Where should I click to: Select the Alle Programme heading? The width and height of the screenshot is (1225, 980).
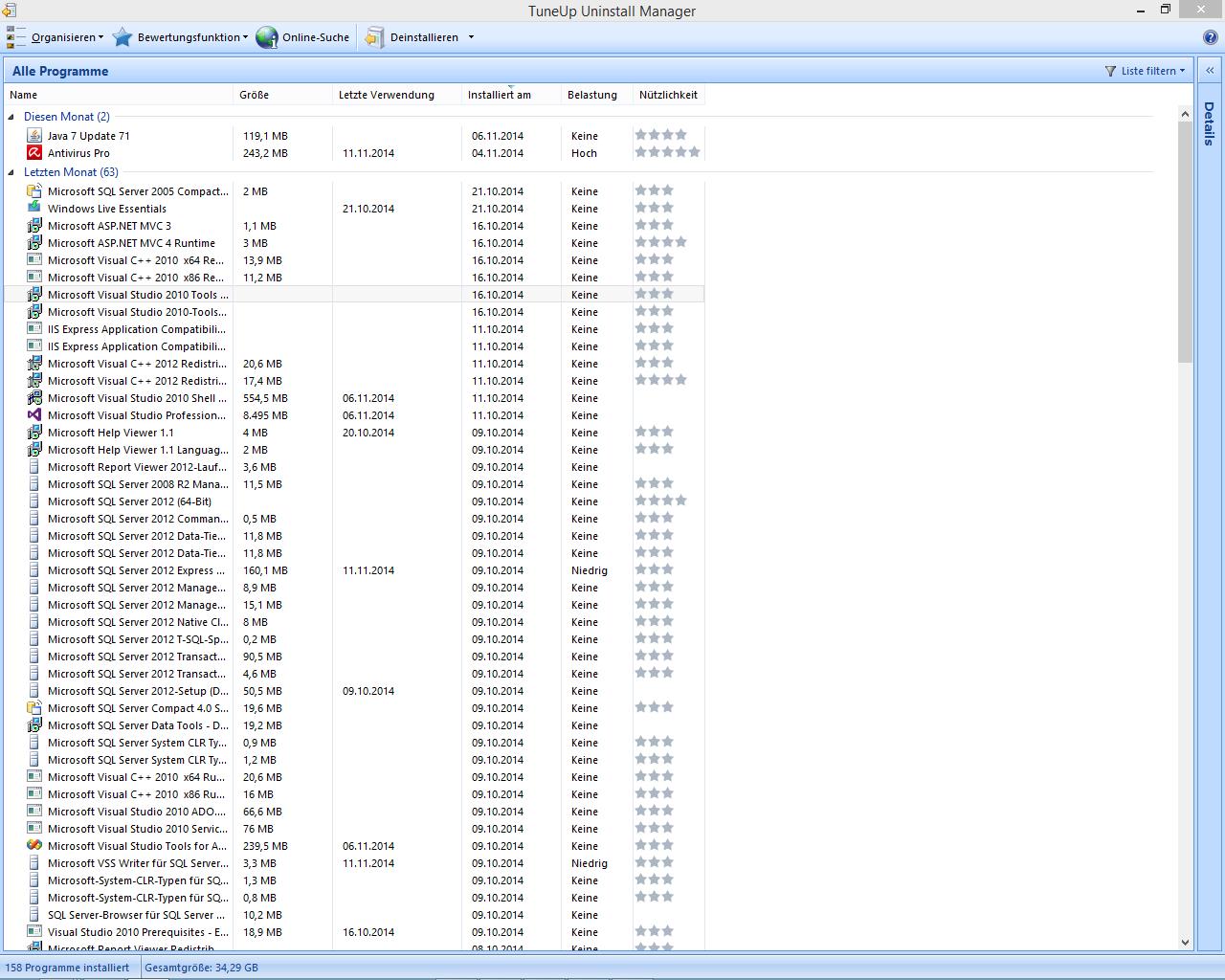[x=60, y=71]
